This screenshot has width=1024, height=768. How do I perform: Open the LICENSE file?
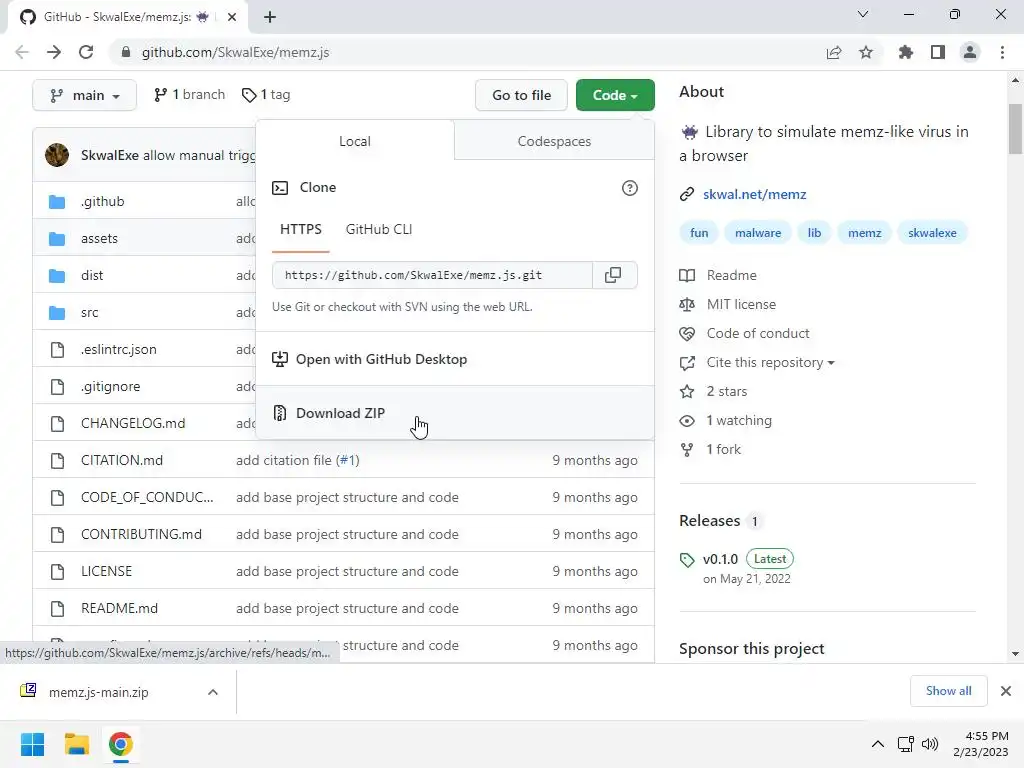[x=106, y=571]
